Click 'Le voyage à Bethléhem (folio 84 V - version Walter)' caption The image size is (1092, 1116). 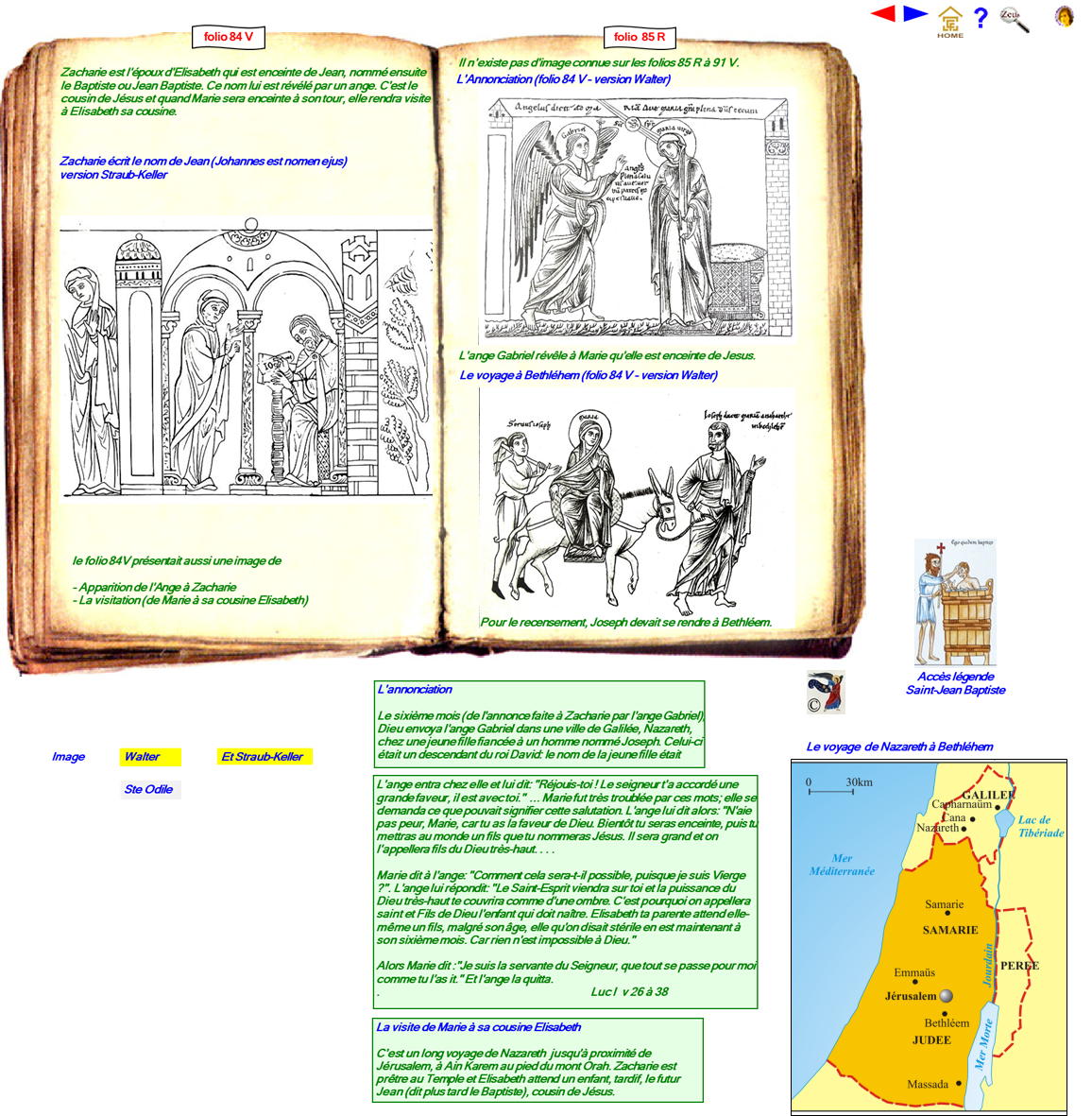pyautogui.click(x=589, y=375)
